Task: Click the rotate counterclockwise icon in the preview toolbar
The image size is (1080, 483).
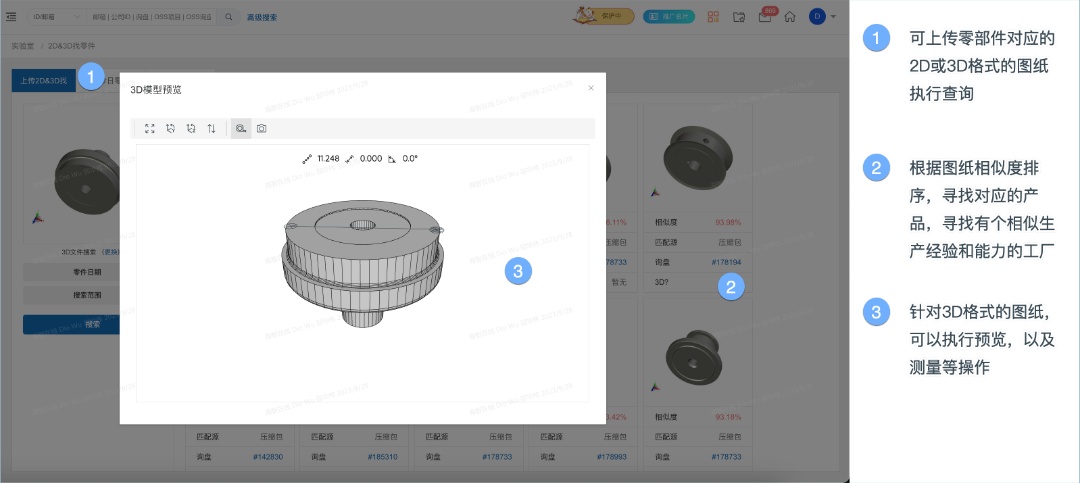Action: click(170, 128)
